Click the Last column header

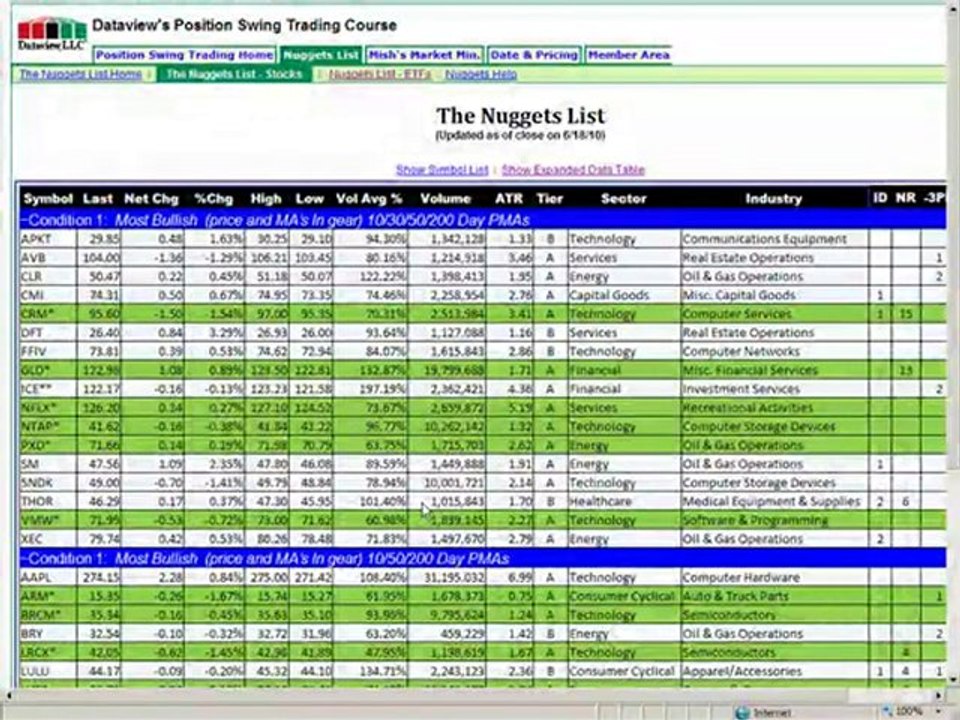coord(98,198)
